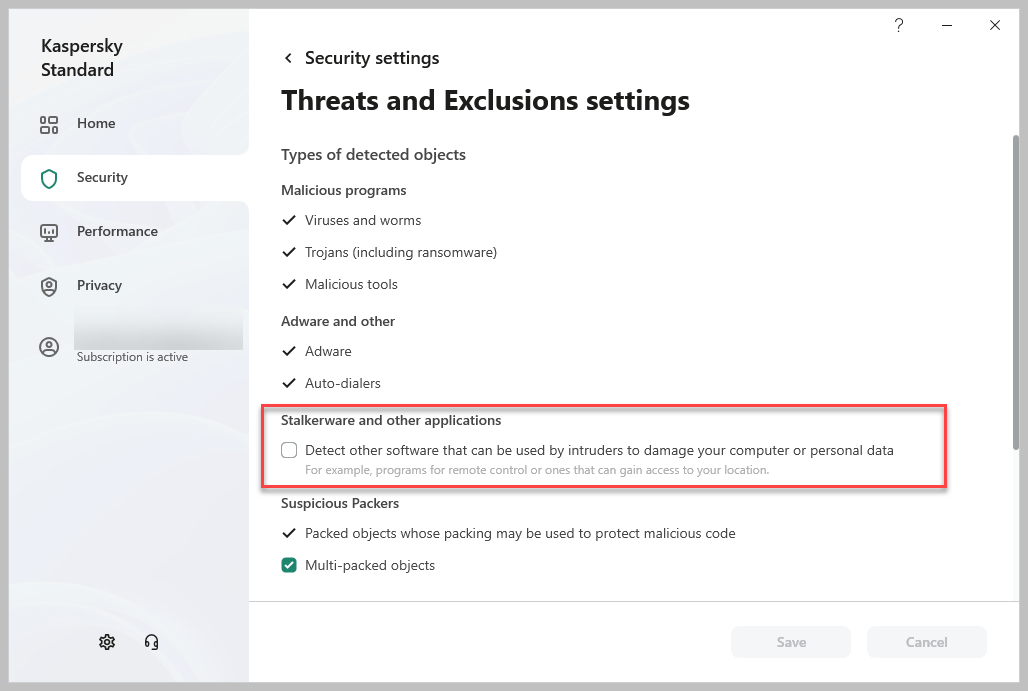This screenshot has width=1028, height=691.
Task: Click the Home dashboard icon in sidebar
Action: (49, 124)
